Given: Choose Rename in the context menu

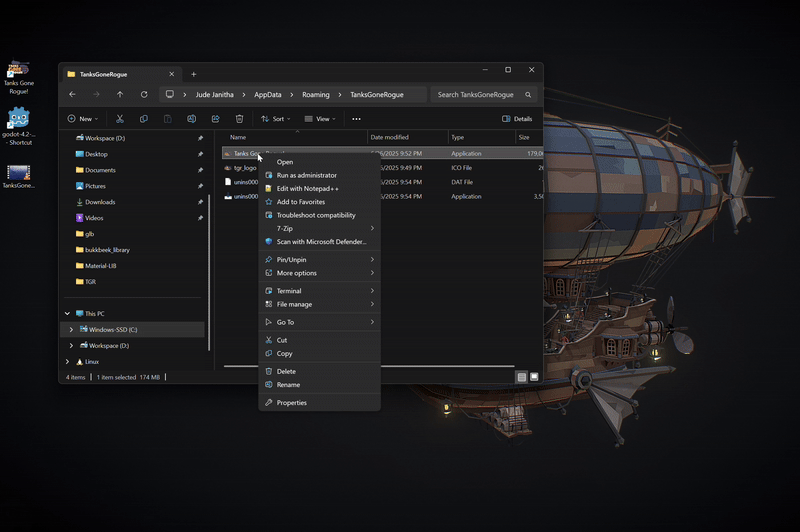Looking at the screenshot, I should click(319, 385).
